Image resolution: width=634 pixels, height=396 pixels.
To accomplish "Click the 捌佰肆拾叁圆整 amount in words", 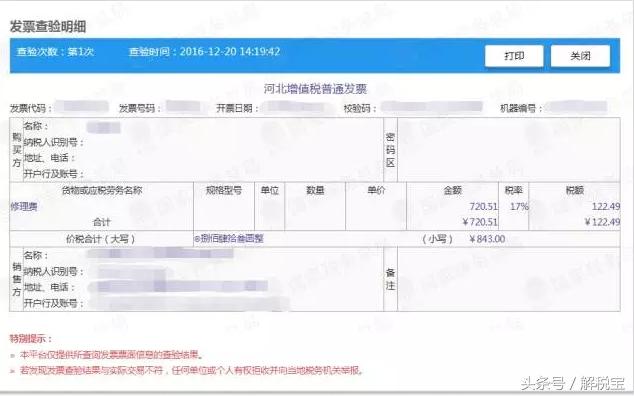I will point(229,239).
